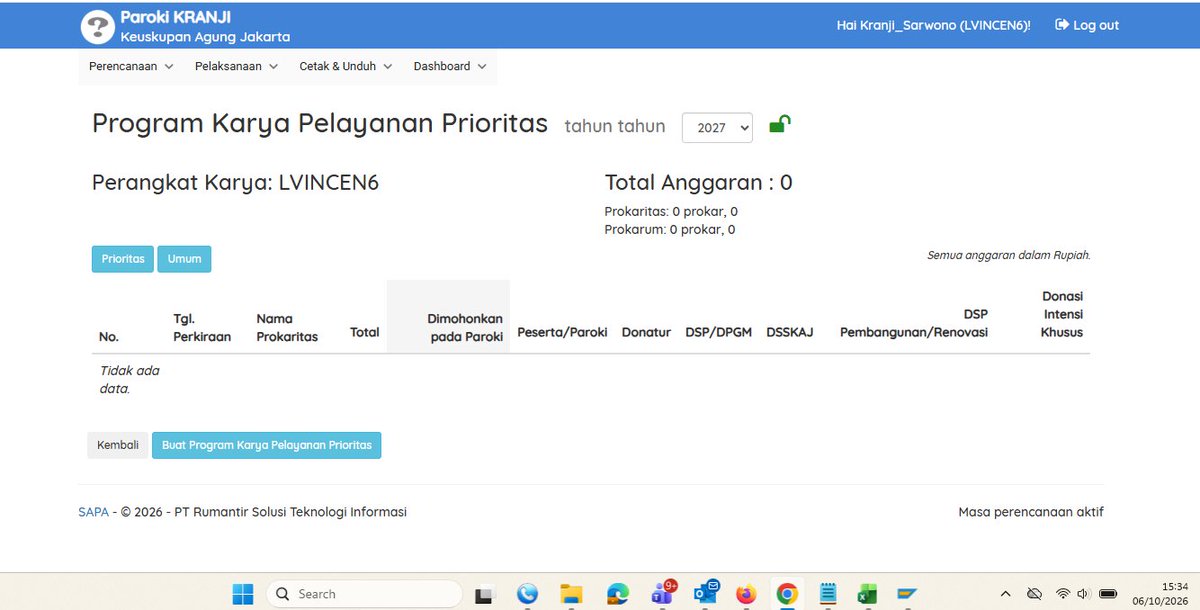Screen dimensions: 1200x610
Task: Open Task View from the taskbar
Action: [x=484, y=594]
